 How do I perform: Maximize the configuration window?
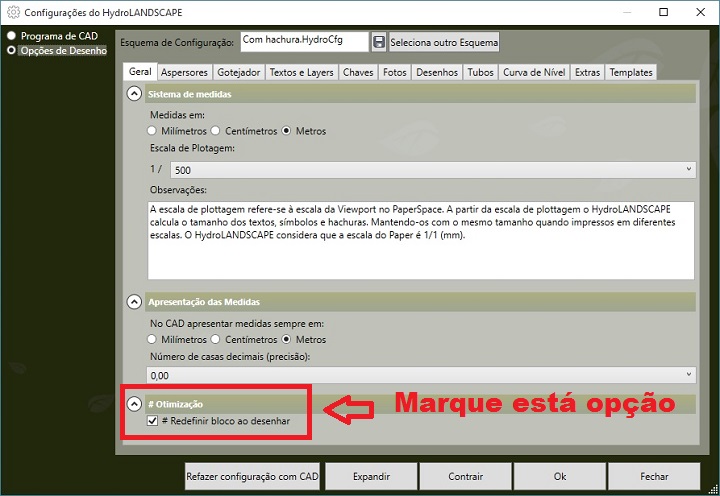coord(664,12)
